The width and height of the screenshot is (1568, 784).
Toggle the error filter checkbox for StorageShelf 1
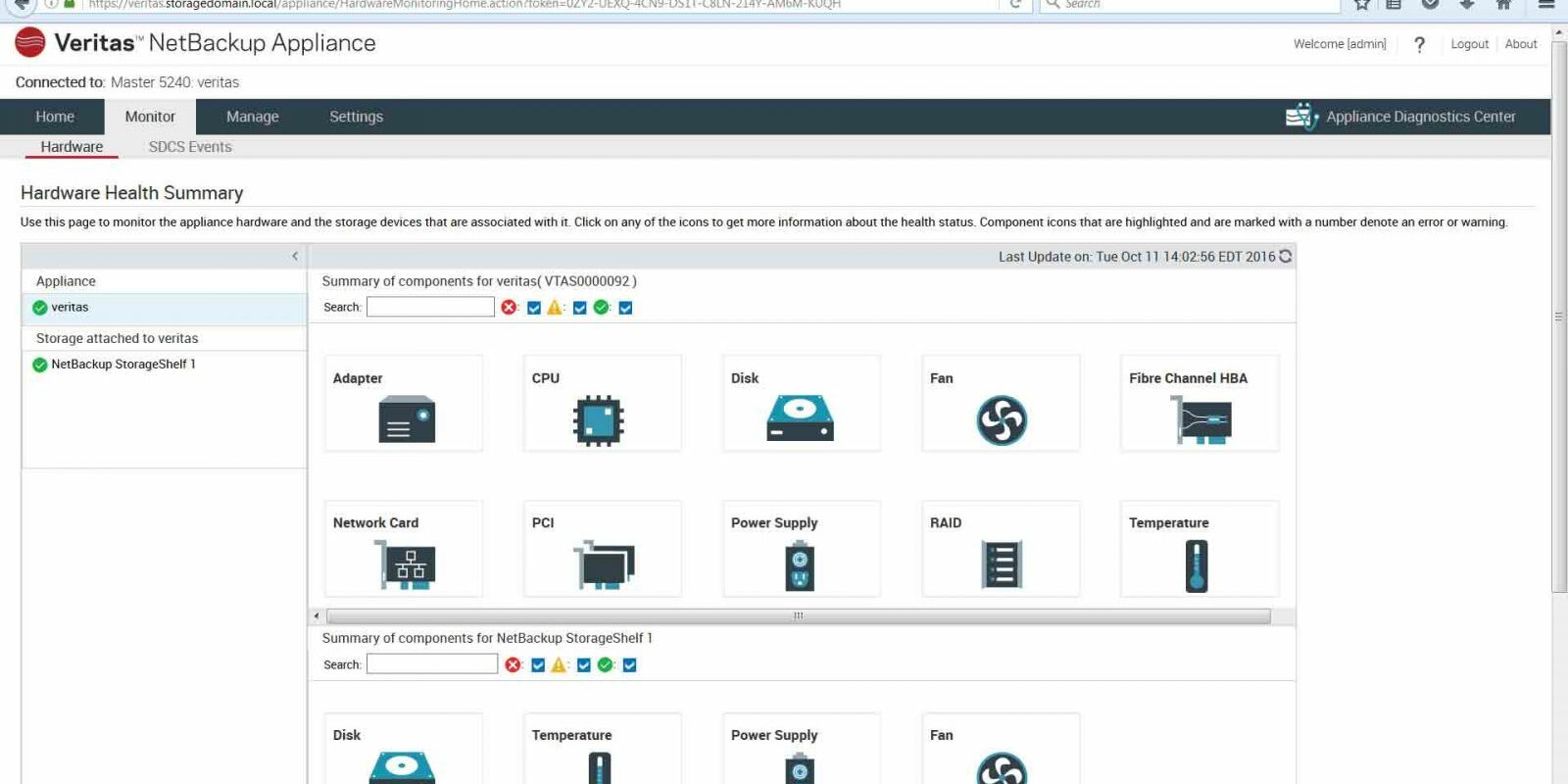coord(538,665)
